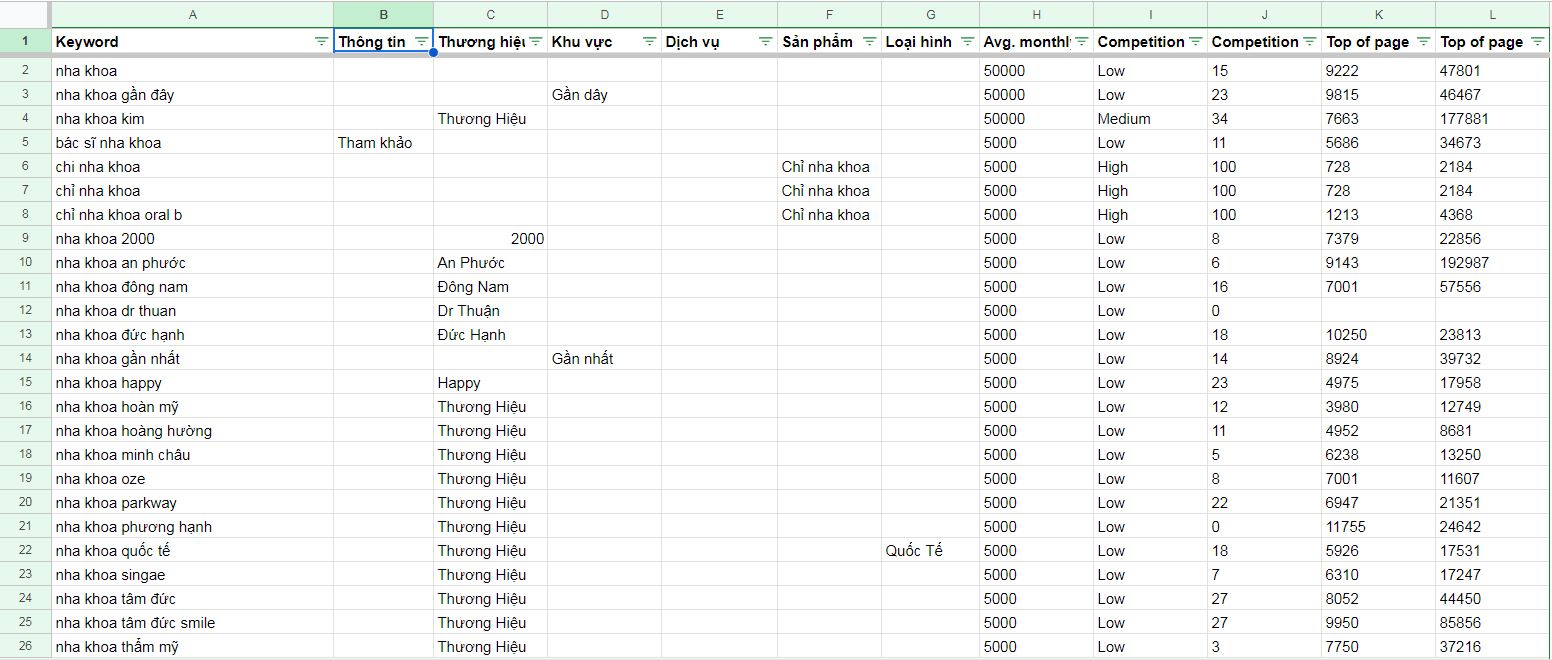Select row 14 by its row number
Viewport: 1552px width, 660px height.
25,359
